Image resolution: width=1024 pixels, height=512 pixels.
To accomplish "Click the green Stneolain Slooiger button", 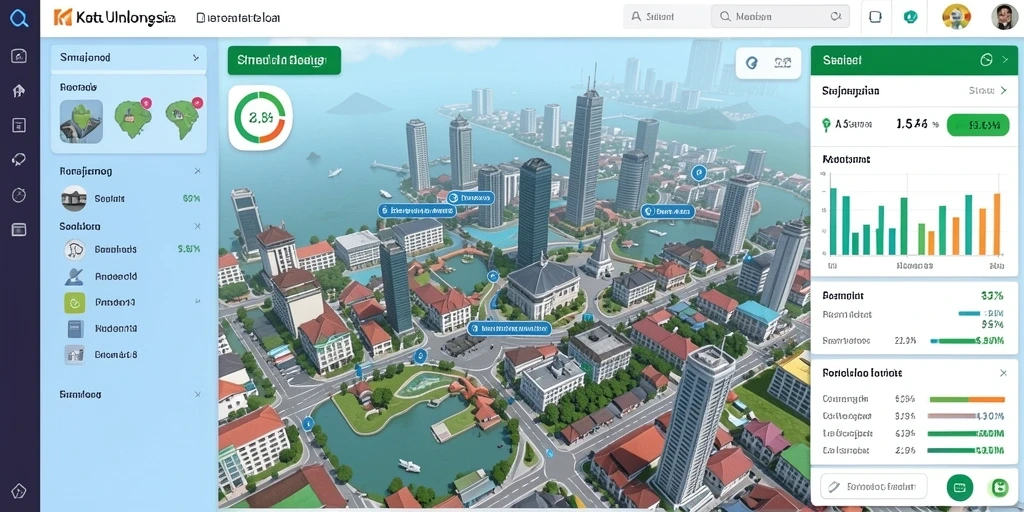I will (x=284, y=60).
